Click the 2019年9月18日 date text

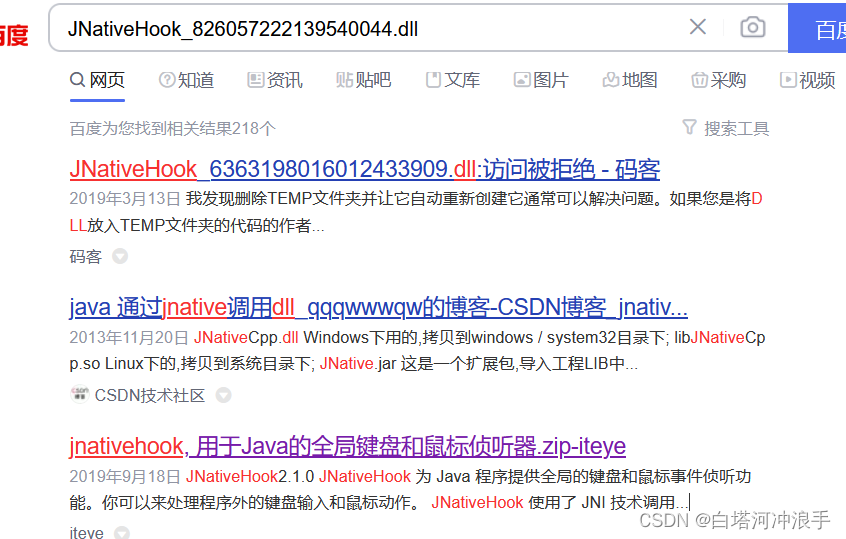pos(125,476)
